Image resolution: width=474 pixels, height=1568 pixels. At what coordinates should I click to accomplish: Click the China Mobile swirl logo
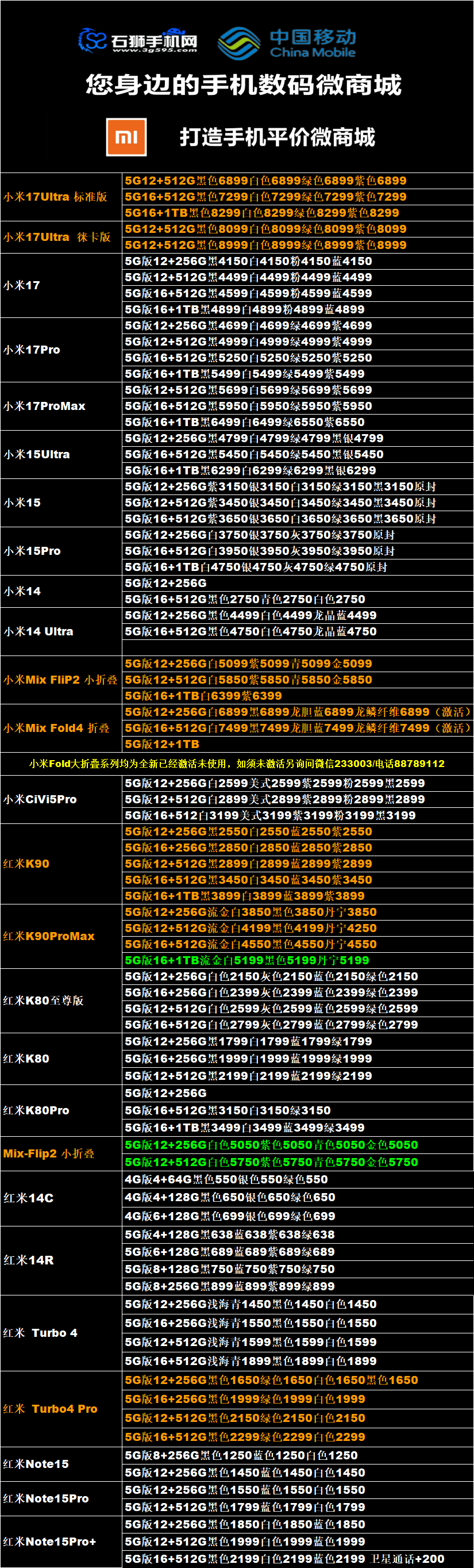coord(239,43)
